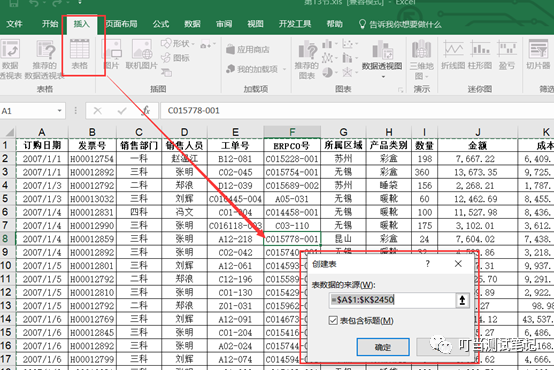Switch to the Data (数据) tab
Screen dimensions: 554x370
[192, 24]
